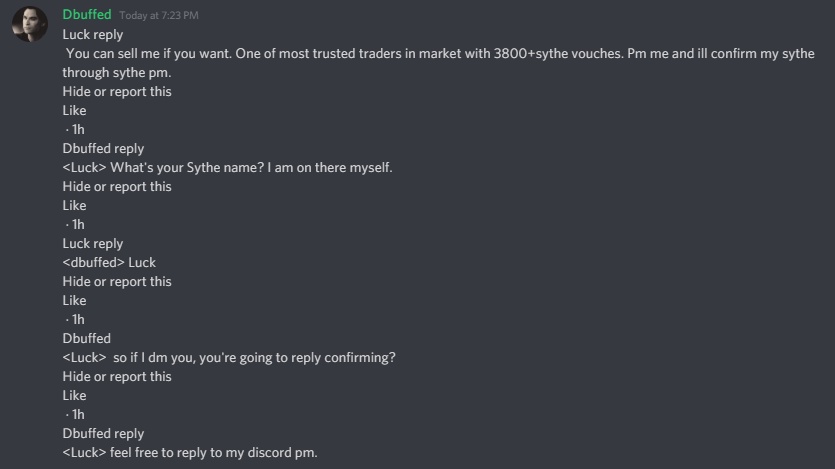The height and width of the screenshot is (469, 835).
Task: Click Hide or report this under <dbuffed> Luck
Action: (x=117, y=282)
